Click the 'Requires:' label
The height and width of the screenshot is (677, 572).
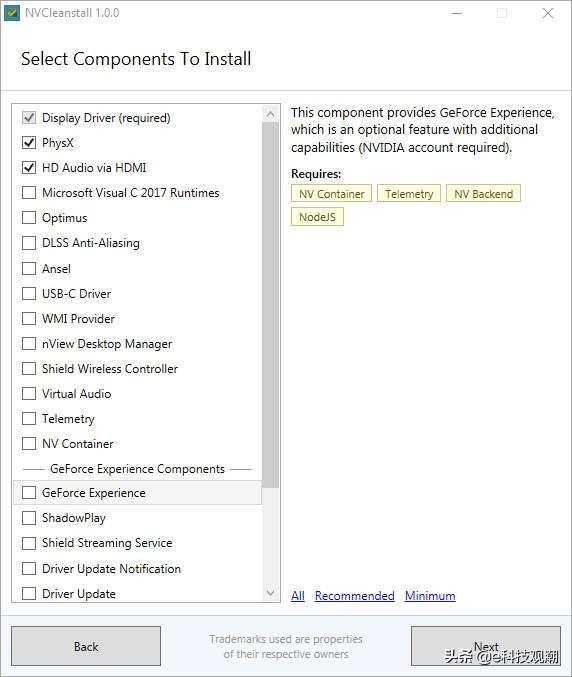[316, 174]
